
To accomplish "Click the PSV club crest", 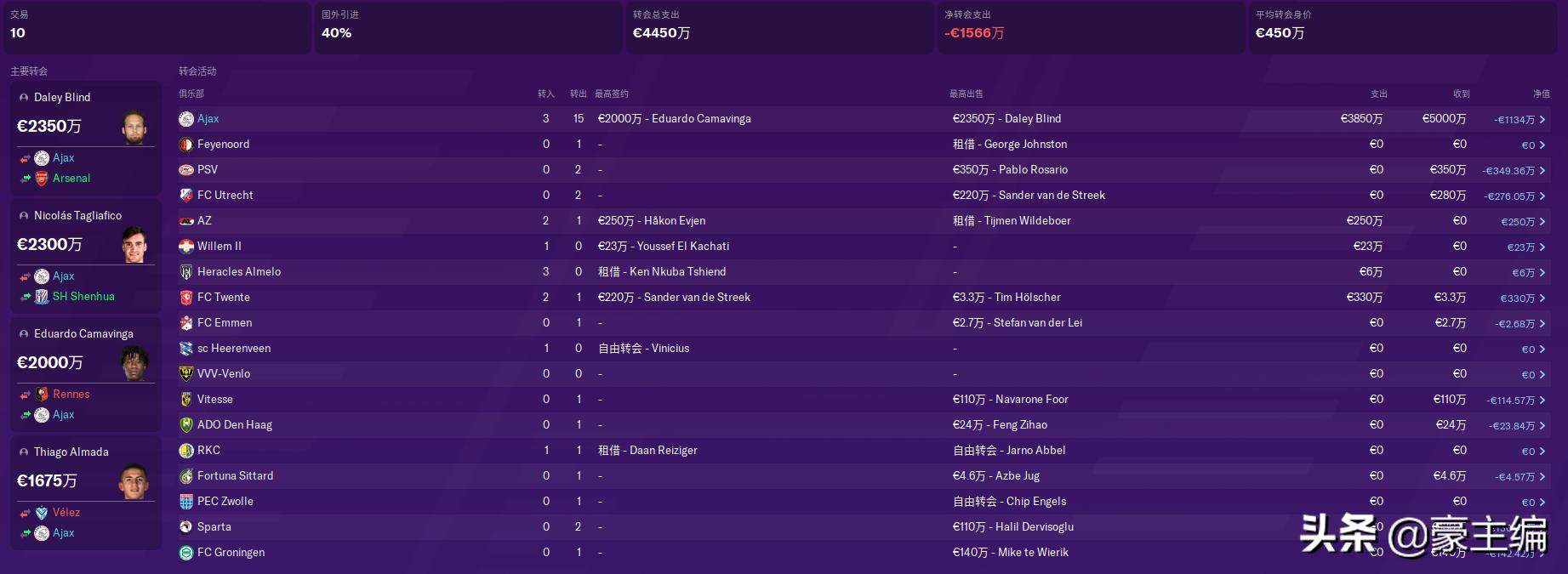I will (186, 170).
